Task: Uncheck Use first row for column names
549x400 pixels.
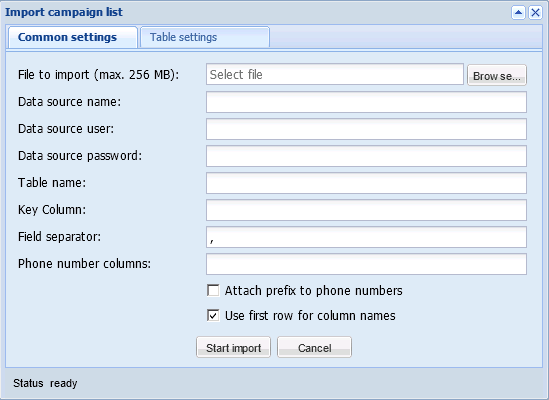Action: pos(213,315)
